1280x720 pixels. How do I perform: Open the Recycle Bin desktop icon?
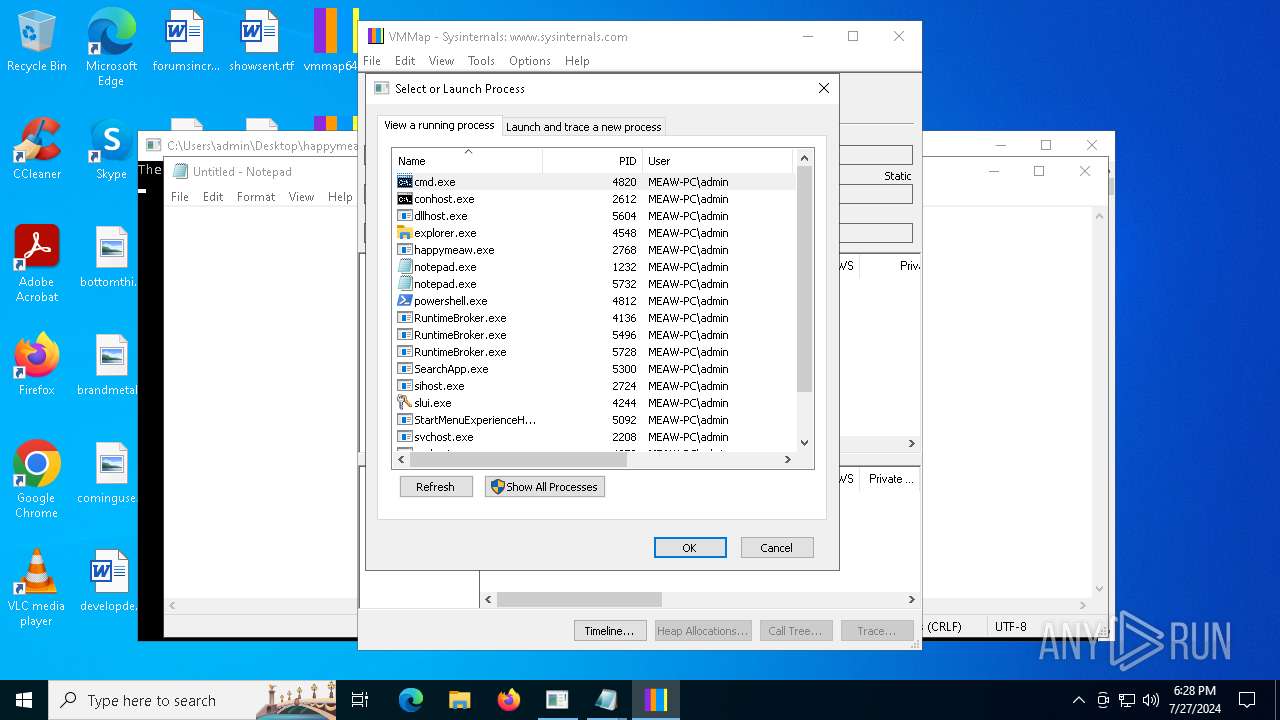pos(37,41)
